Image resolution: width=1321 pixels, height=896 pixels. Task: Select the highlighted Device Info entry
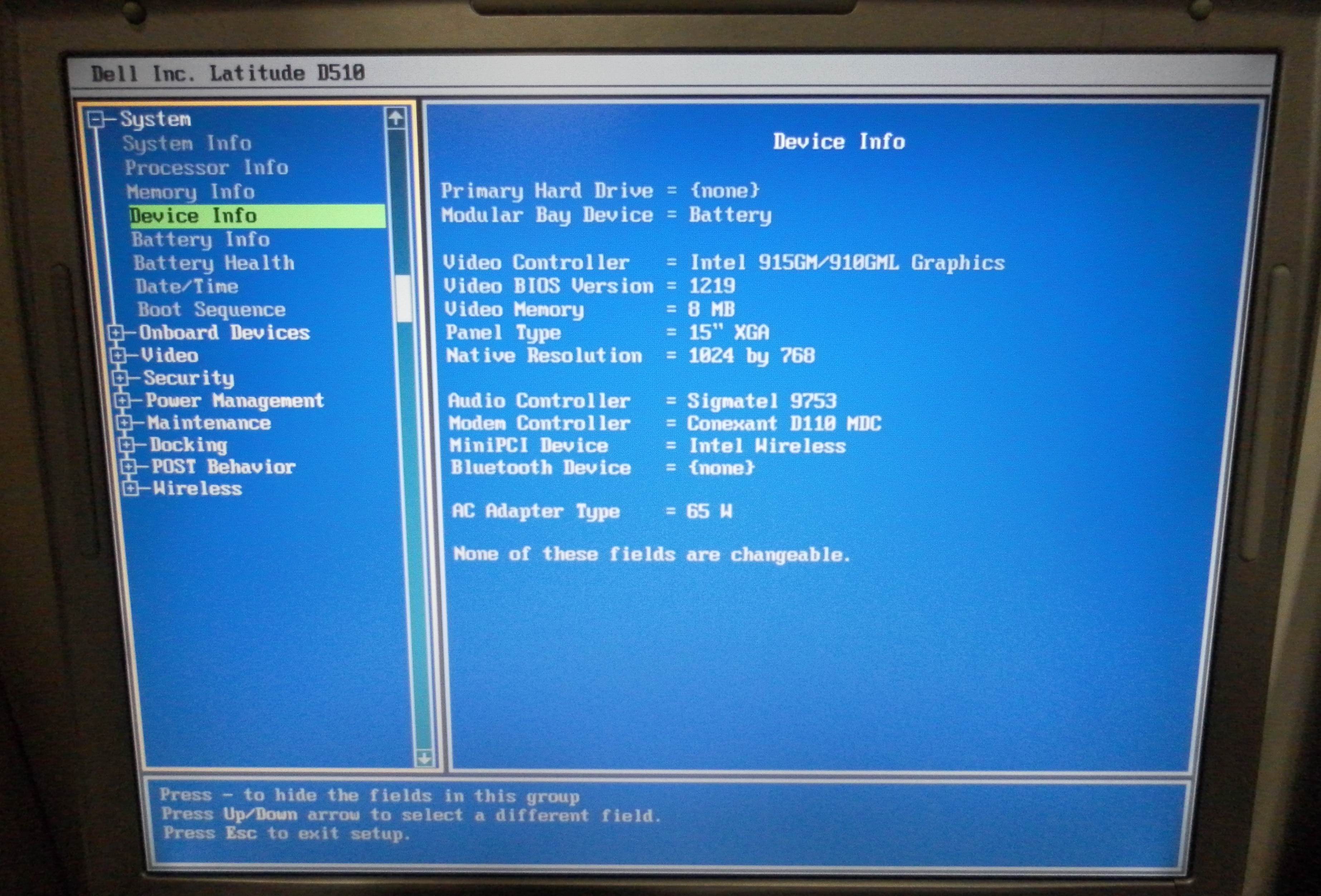[257, 216]
